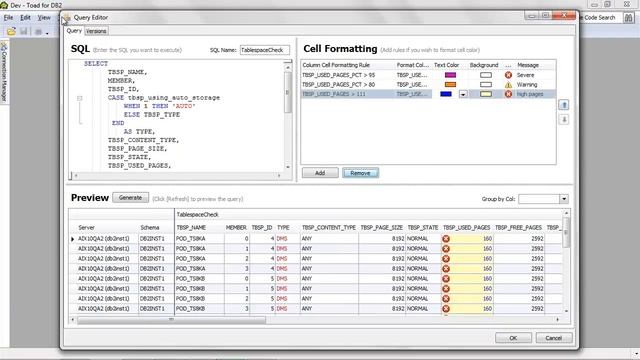Click the TBSP_CONTENT_TYPE column header
Screen dimensions: 640x360
click(329, 227)
